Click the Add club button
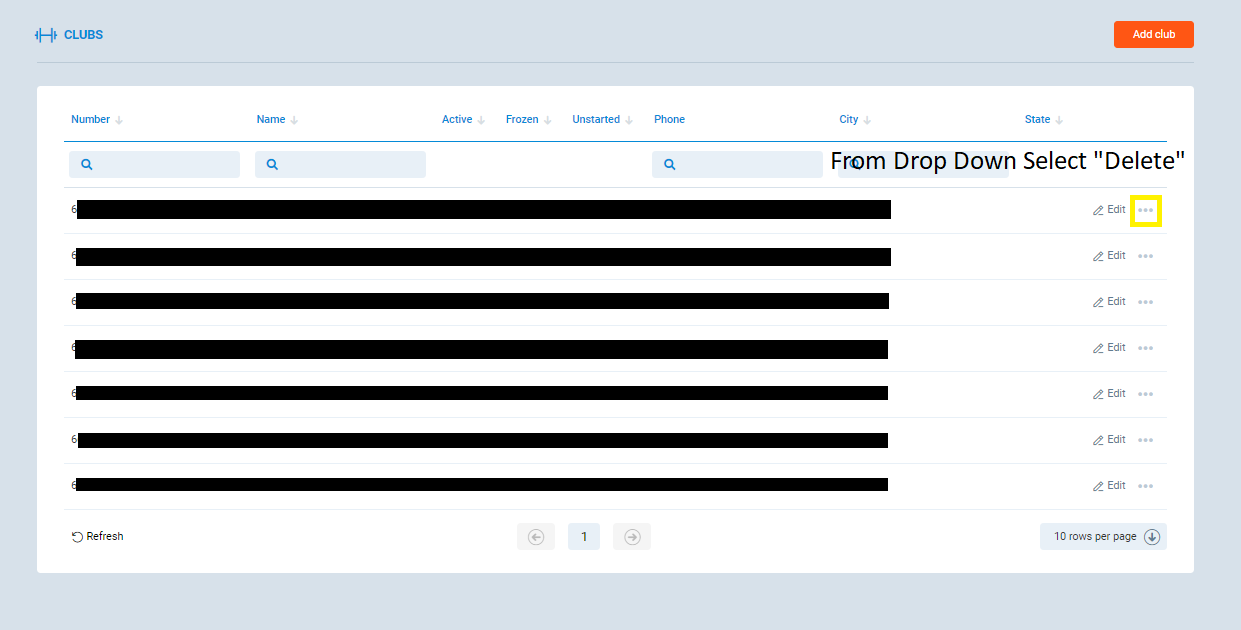Viewport: 1241px width, 630px height. pyautogui.click(x=1153, y=34)
